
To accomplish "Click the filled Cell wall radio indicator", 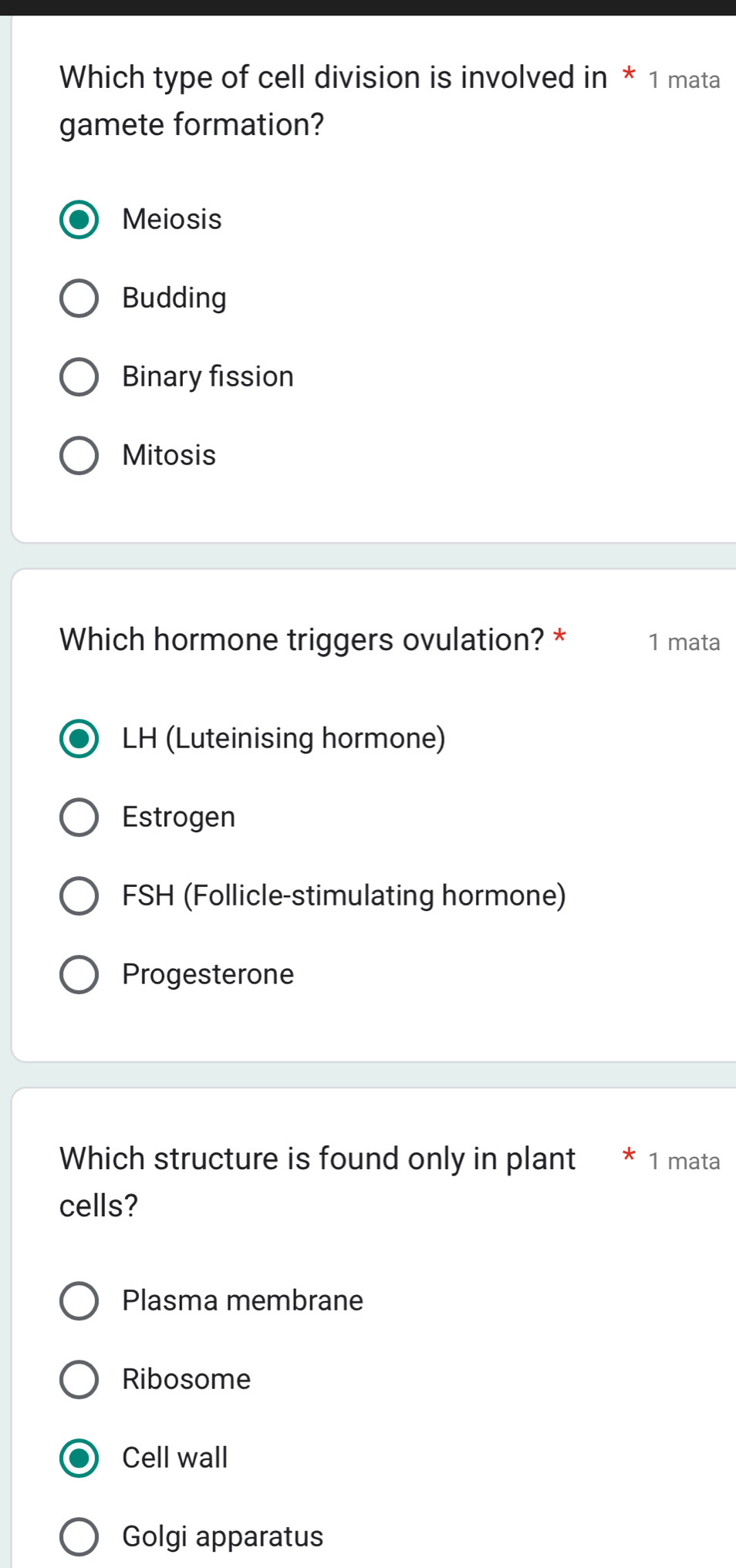I will [78, 1458].
